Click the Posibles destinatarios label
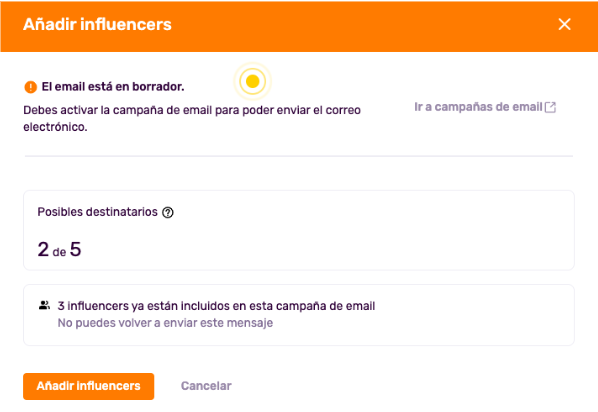598x412 pixels. (97, 212)
